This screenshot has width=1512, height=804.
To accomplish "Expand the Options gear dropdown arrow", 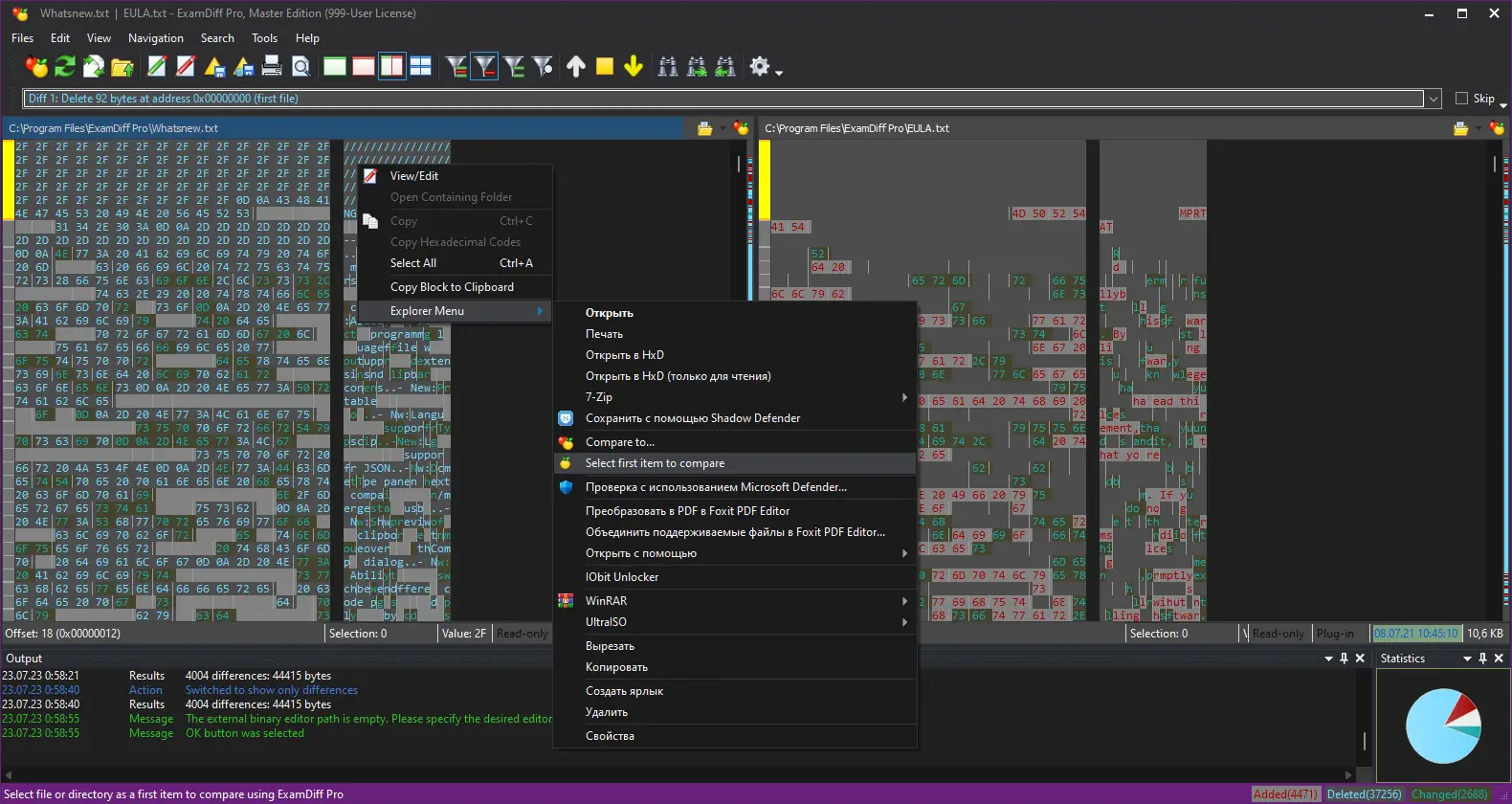I will point(779,72).
